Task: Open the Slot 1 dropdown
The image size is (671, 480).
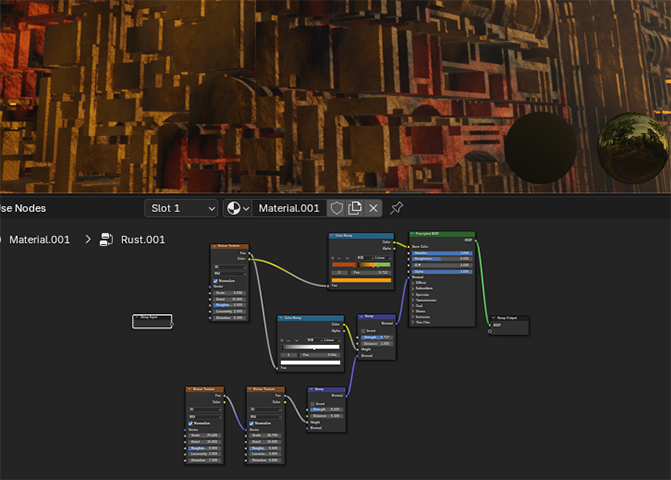Action: coord(181,208)
